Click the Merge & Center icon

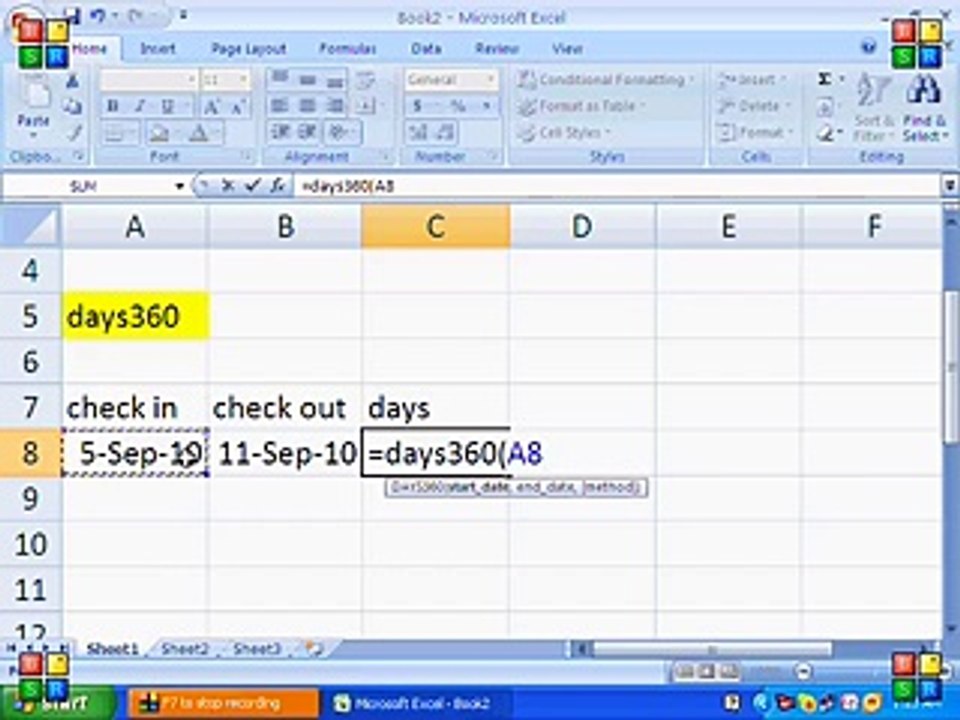tap(366, 106)
